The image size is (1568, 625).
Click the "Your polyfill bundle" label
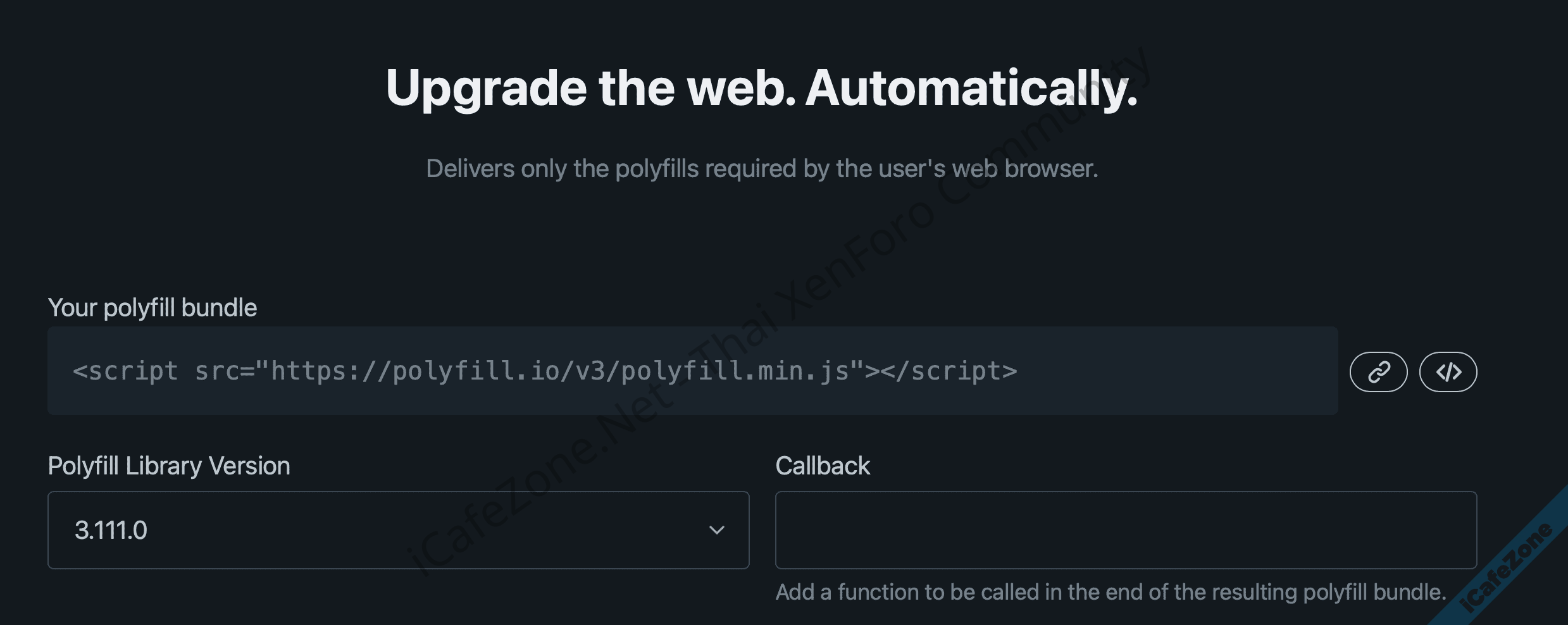click(152, 308)
